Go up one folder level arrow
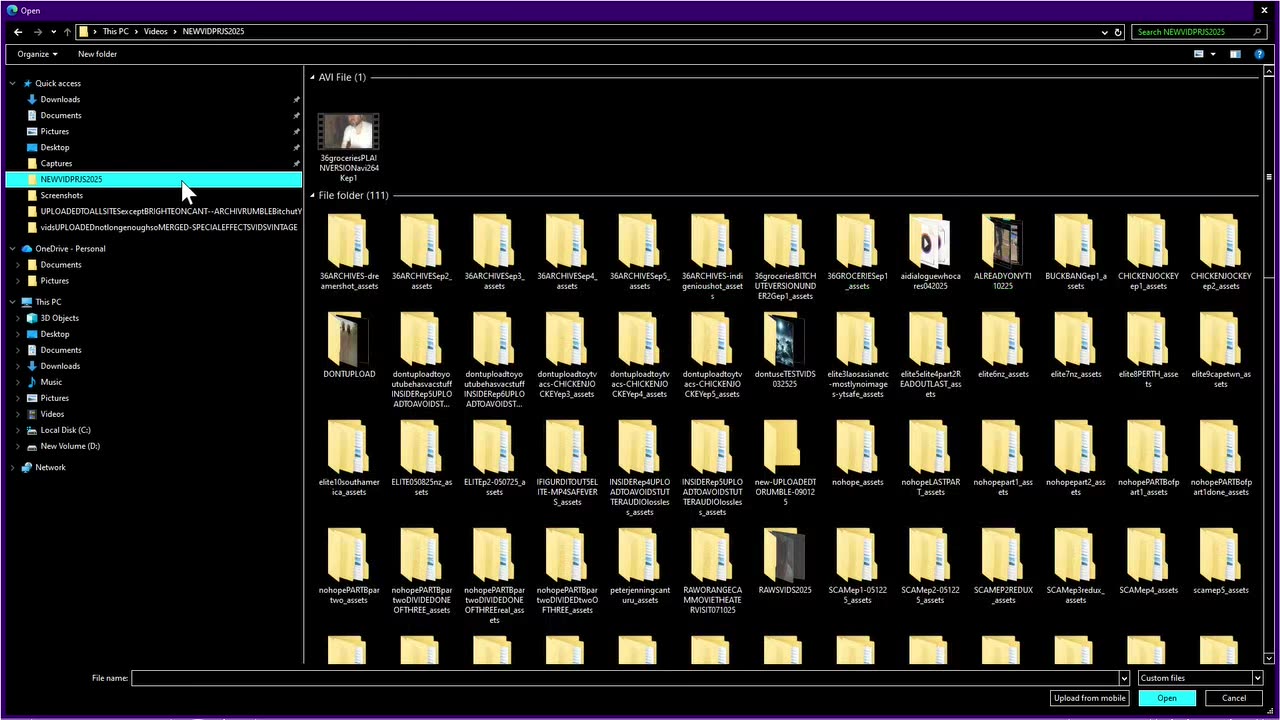The width and height of the screenshot is (1280, 720). [67, 32]
